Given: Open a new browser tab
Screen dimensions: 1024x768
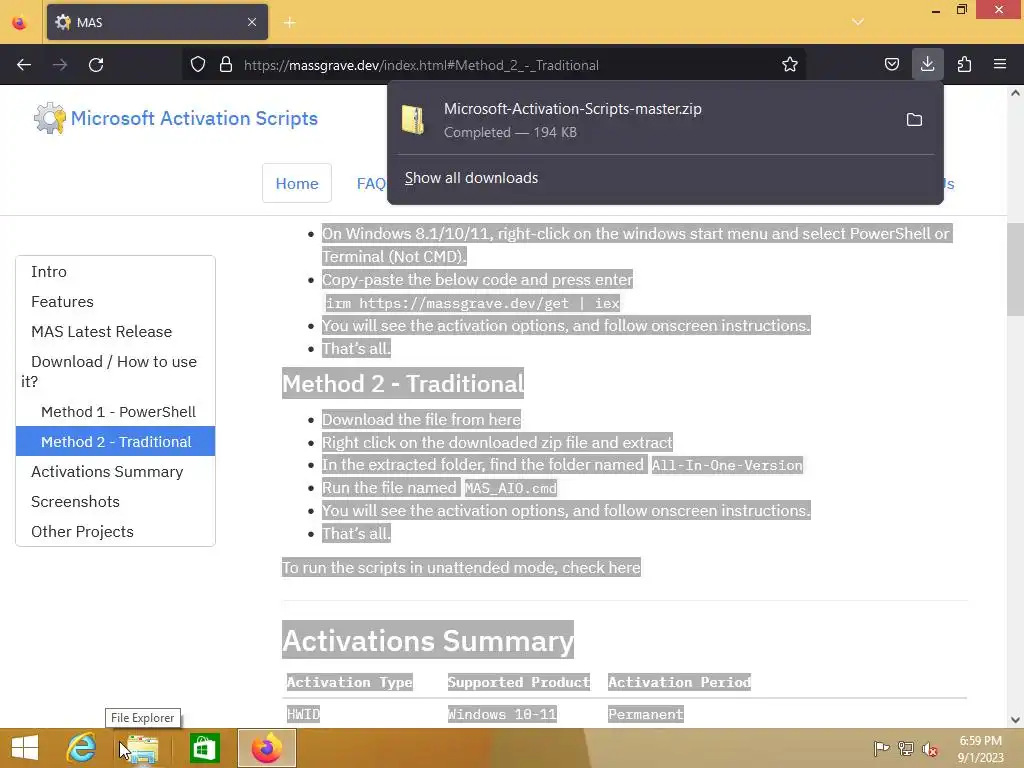Looking at the screenshot, I should 289,23.
